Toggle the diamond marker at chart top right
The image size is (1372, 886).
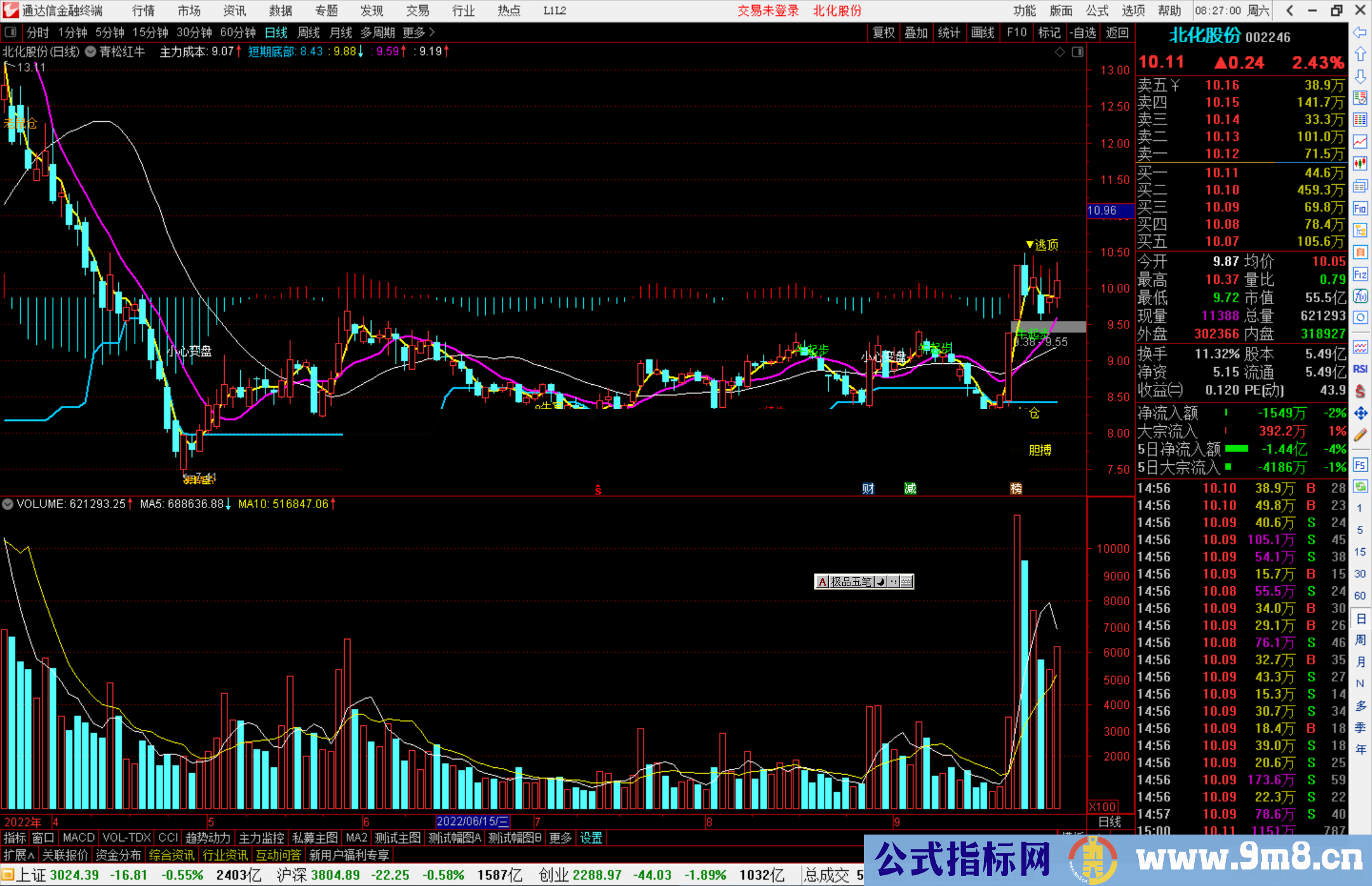tap(1059, 52)
